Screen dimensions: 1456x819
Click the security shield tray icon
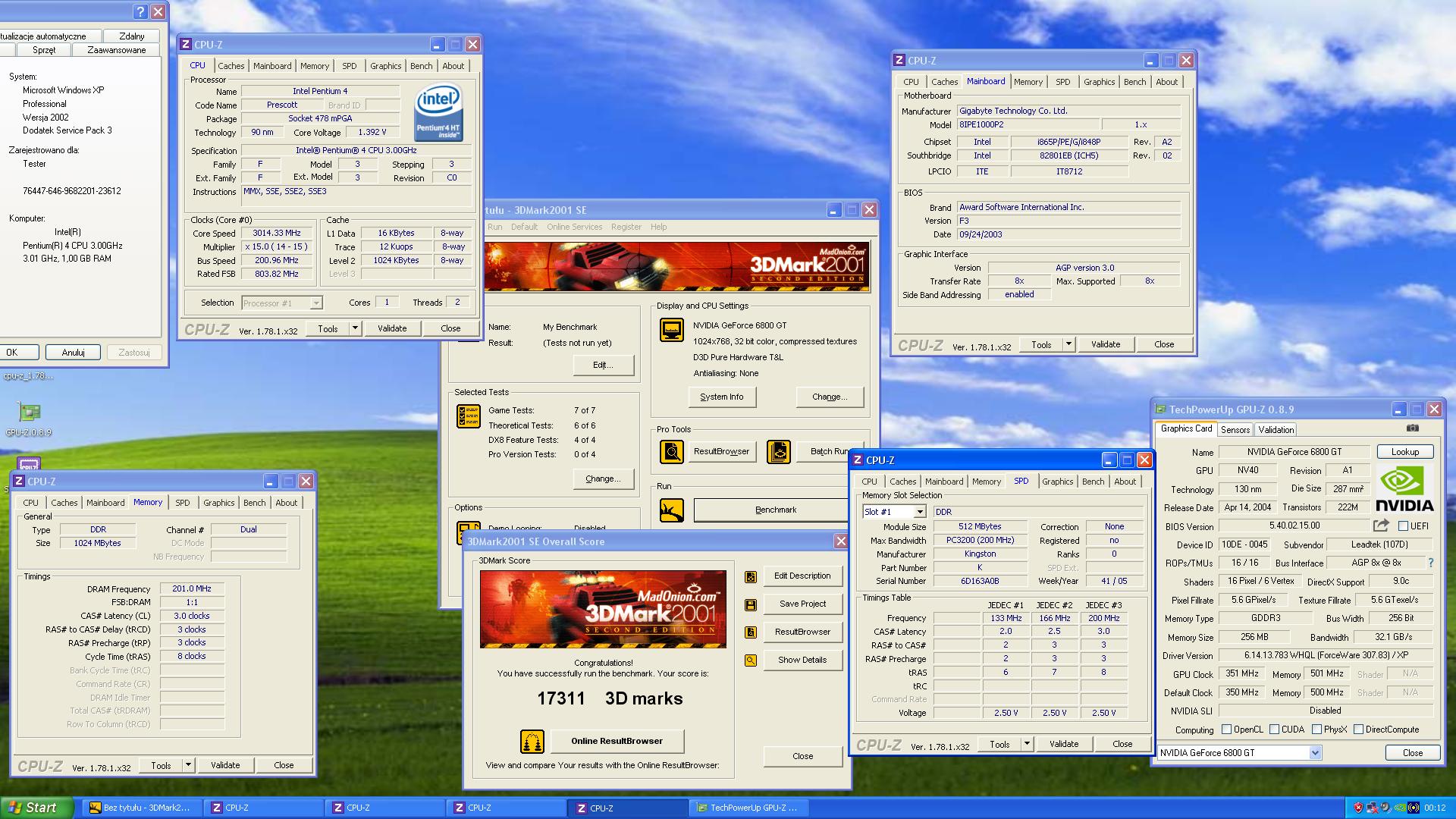1358,808
